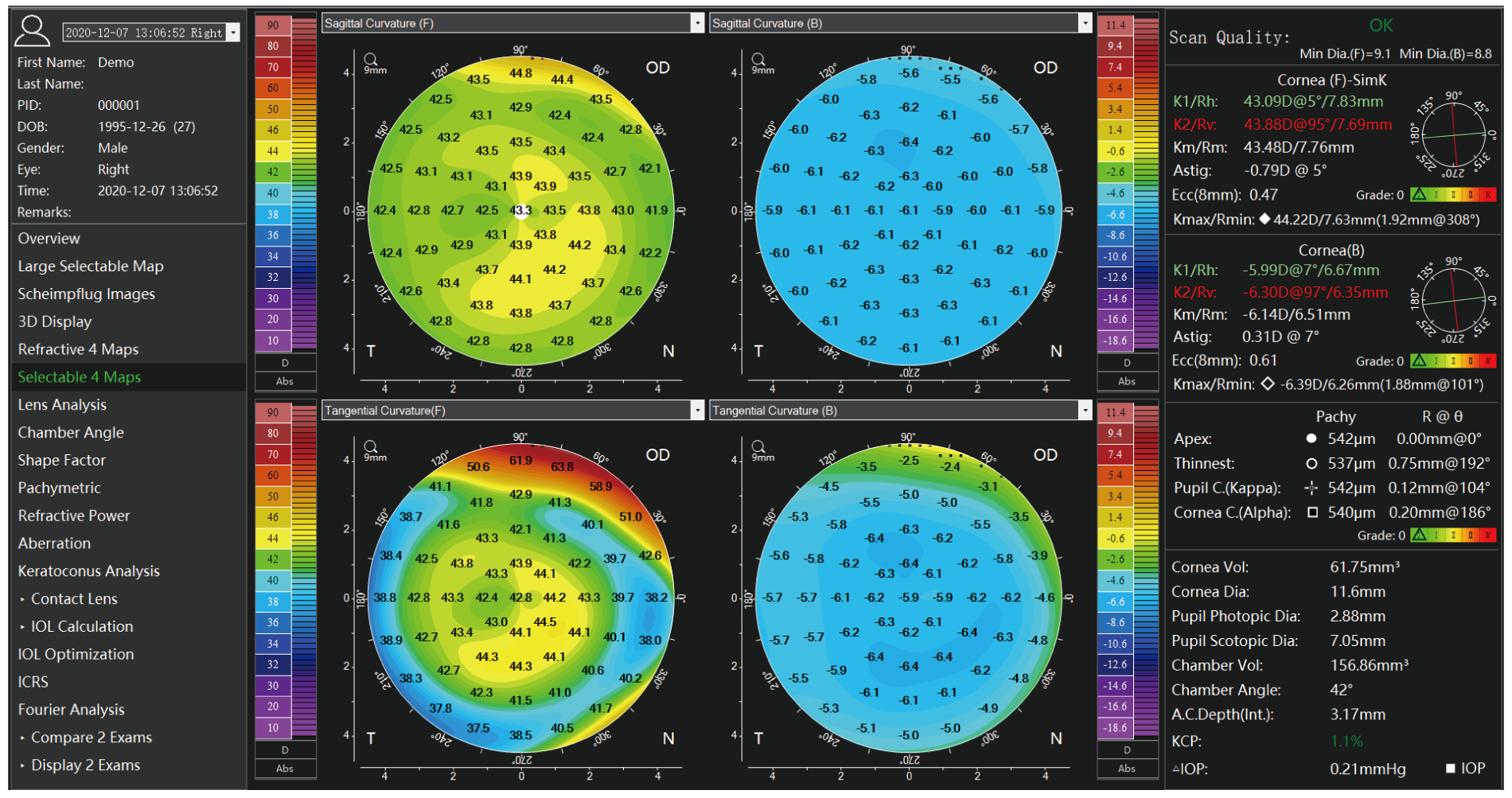This screenshot has height=798, width=1512.
Task: Open Aberration view
Action: [54, 543]
